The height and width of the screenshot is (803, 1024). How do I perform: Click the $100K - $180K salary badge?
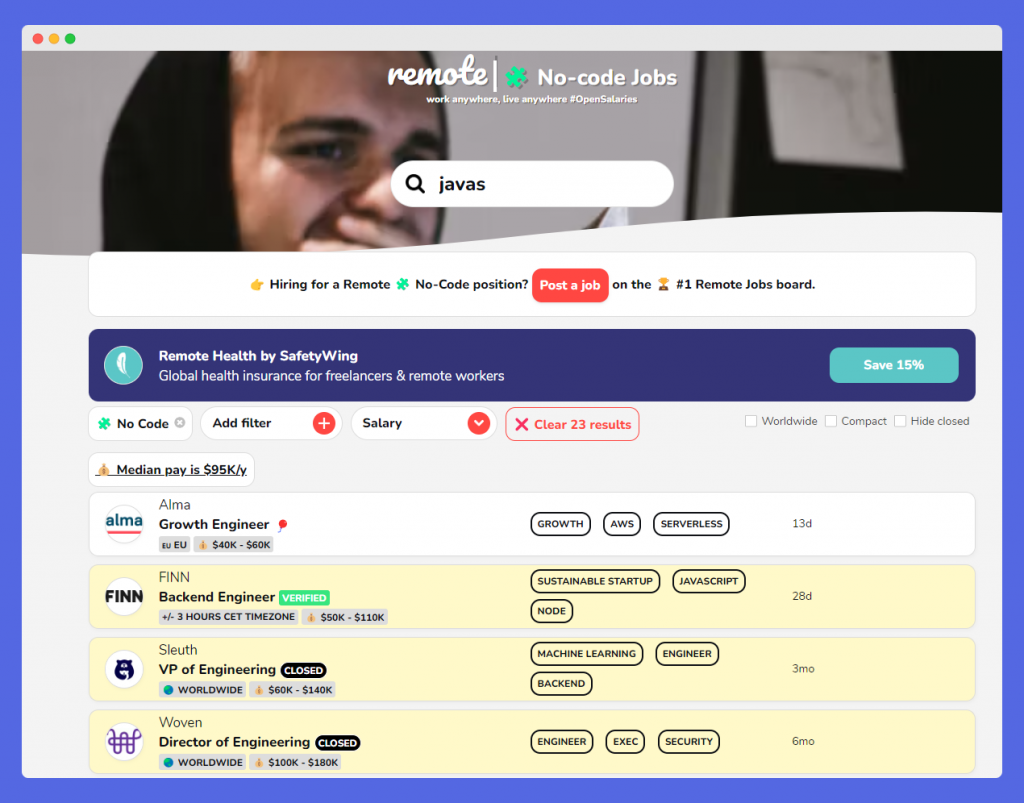[x=296, y=762]
